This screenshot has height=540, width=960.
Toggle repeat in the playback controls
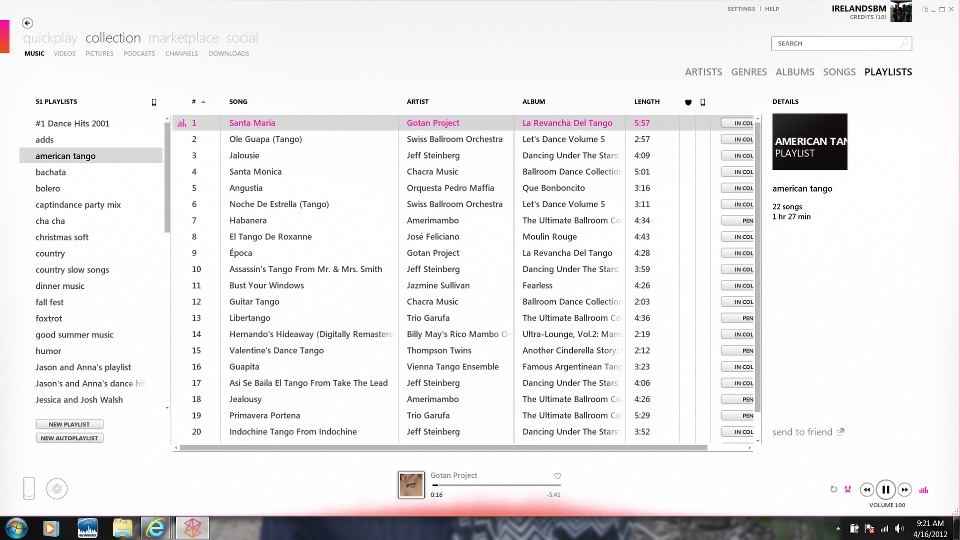coord(833,489)
